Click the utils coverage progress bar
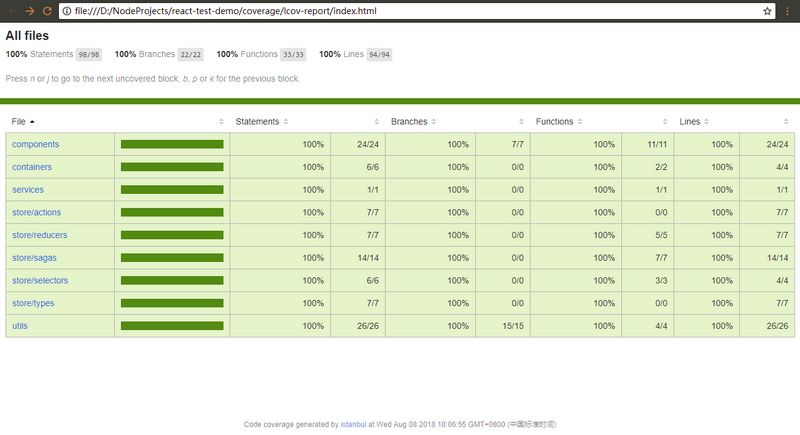The height and width of the screenshot is (435, 800). click(x=172, y=326)
